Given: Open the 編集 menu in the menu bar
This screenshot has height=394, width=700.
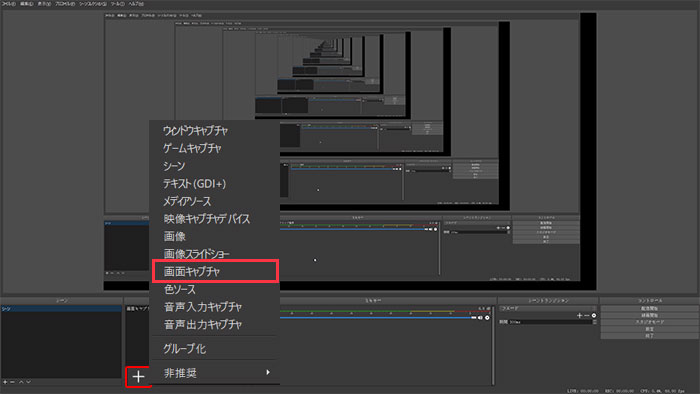Looking at the screenshot, I should pyautogui.click(x=26, y=4).
